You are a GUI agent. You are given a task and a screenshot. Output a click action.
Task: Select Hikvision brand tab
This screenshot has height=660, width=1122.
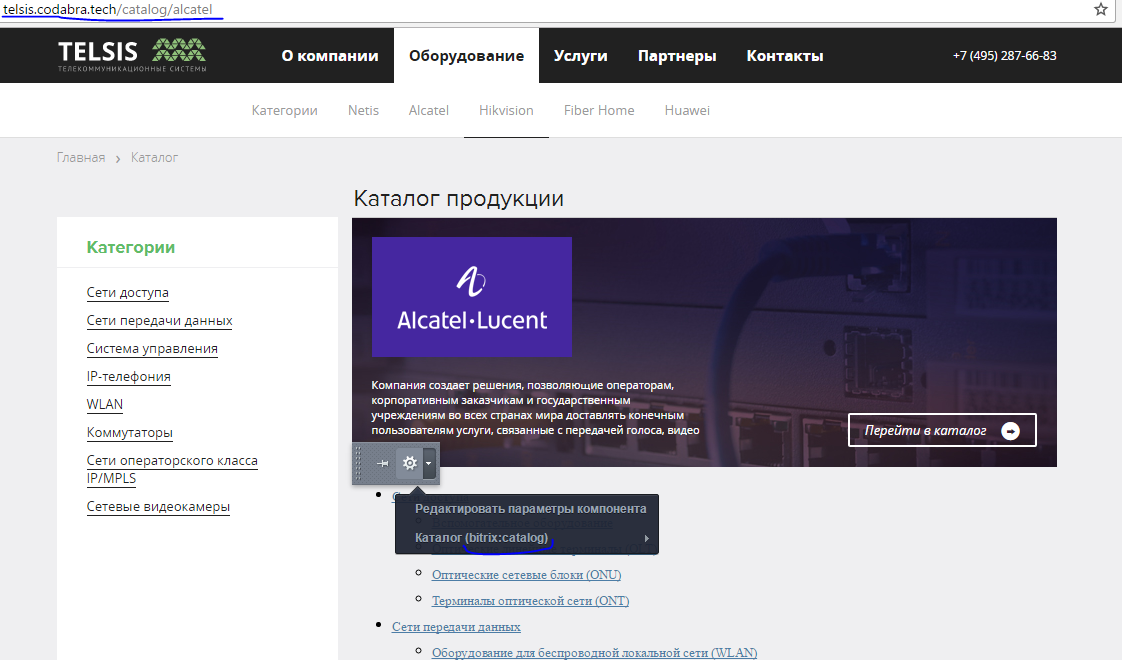click(x=507, y=110)
